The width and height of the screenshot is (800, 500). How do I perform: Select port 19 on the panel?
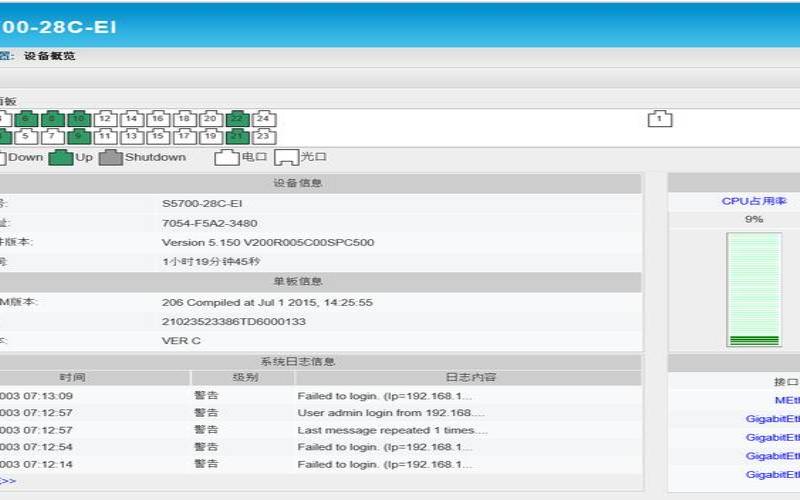211,136
